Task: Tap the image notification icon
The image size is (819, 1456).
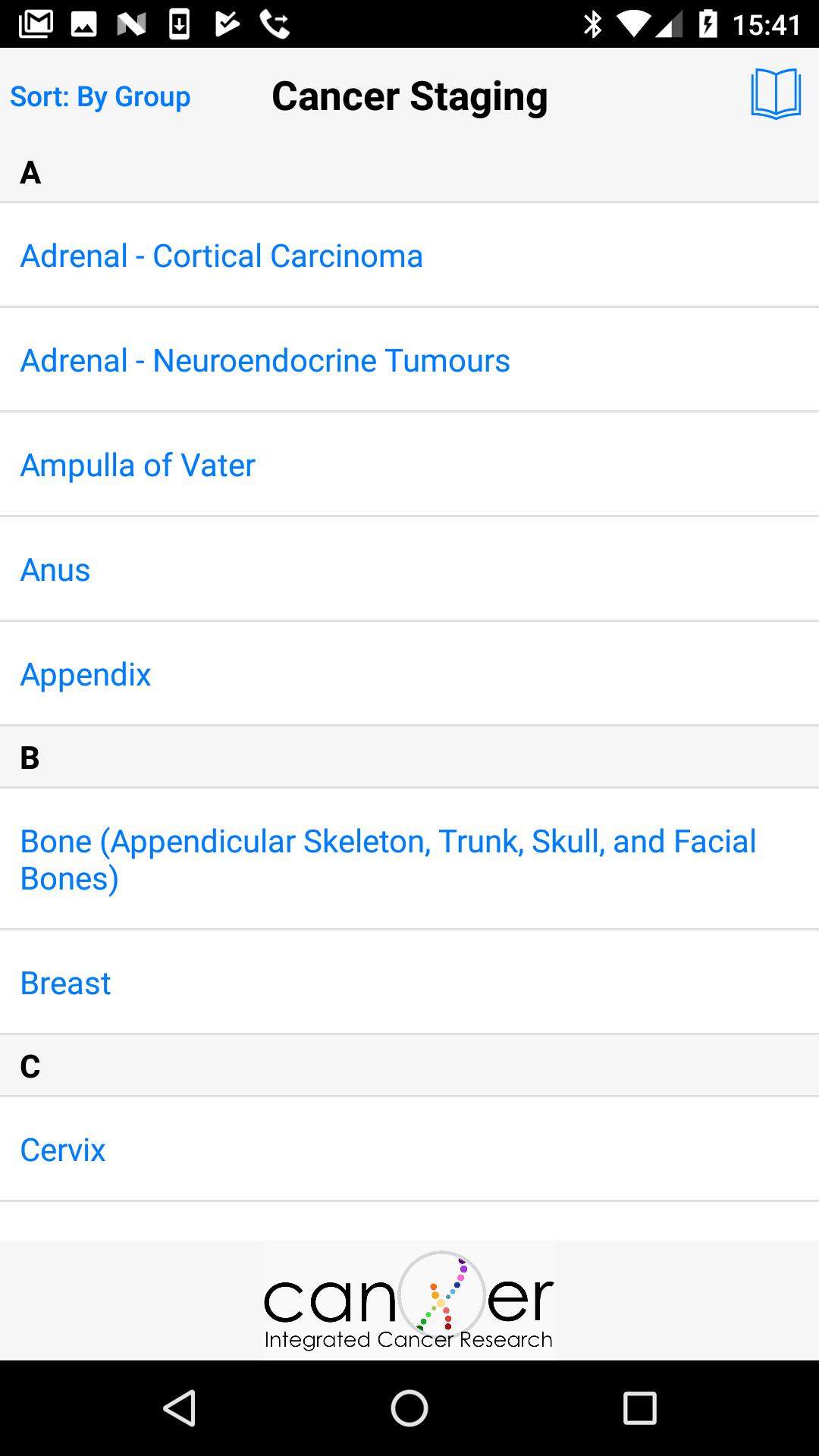Action: pyautogui.click(x=83, y=24)
